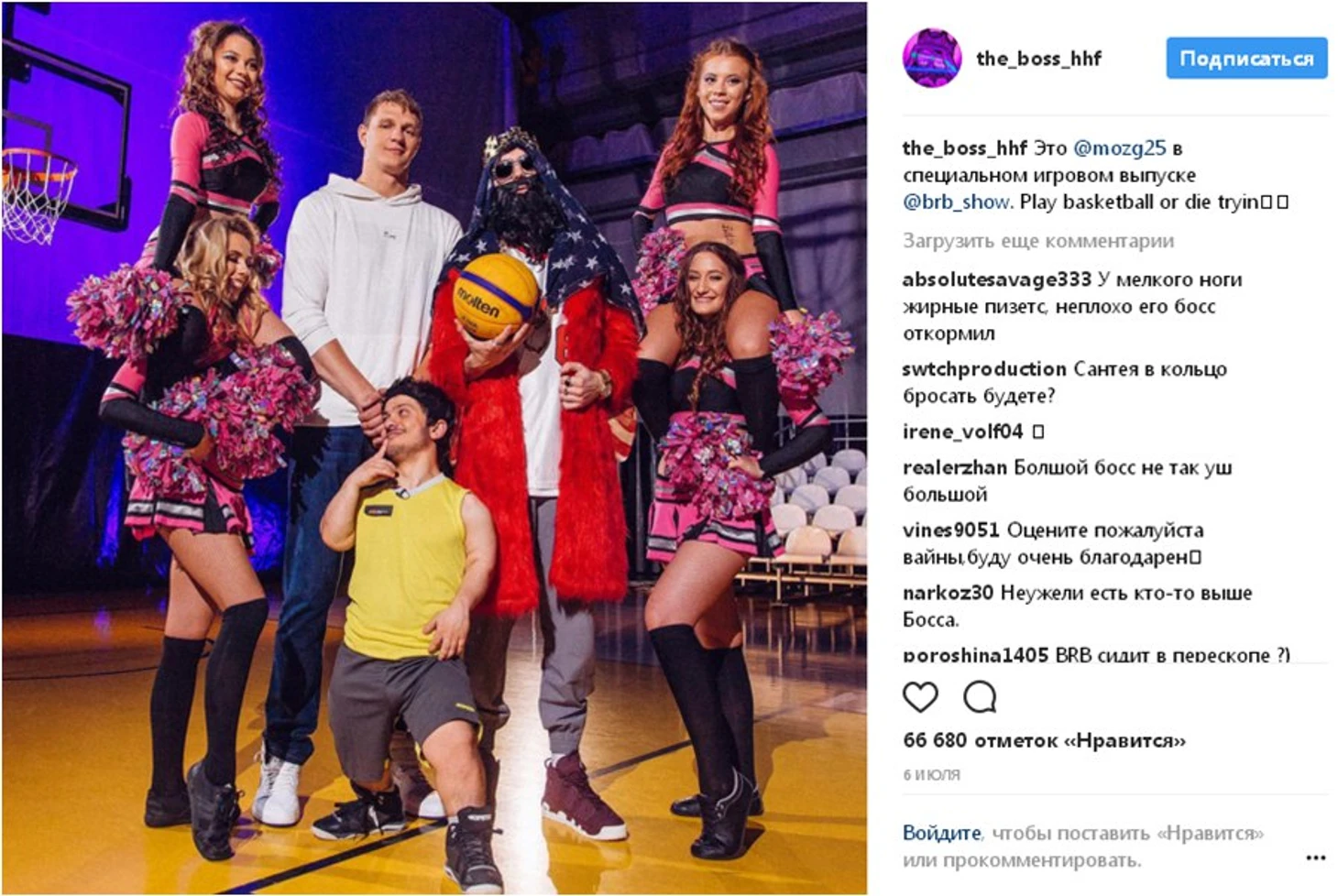Open narkoz30 commenter profile
Screen dimensions: 1338x896
tap(948, 593)
